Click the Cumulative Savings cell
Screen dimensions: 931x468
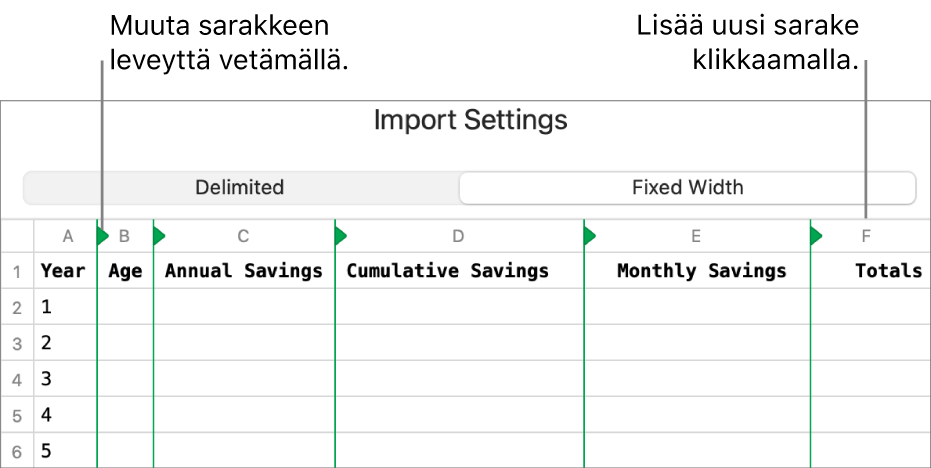448,271
